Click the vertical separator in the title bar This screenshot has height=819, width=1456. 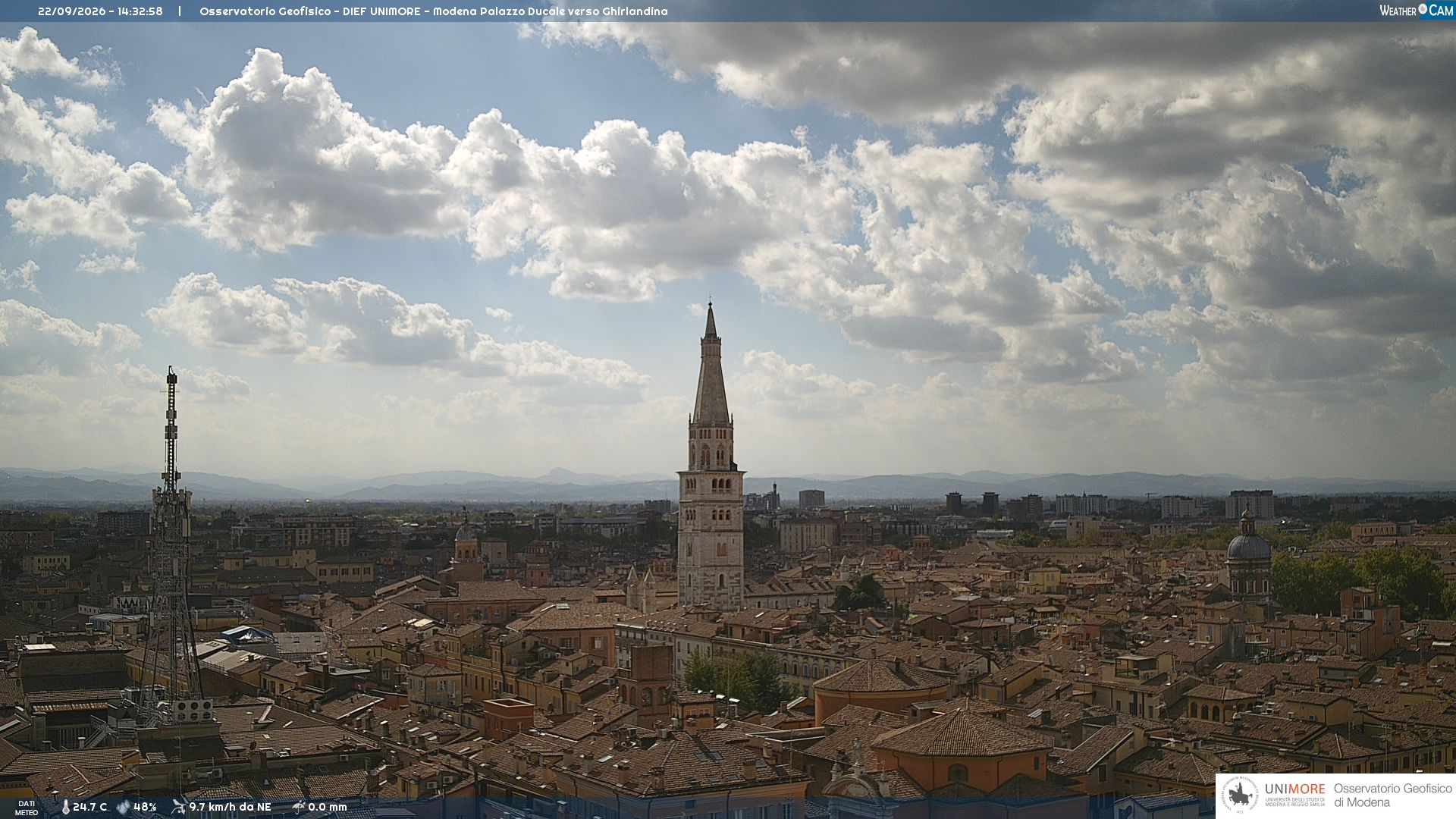(180, 11)
